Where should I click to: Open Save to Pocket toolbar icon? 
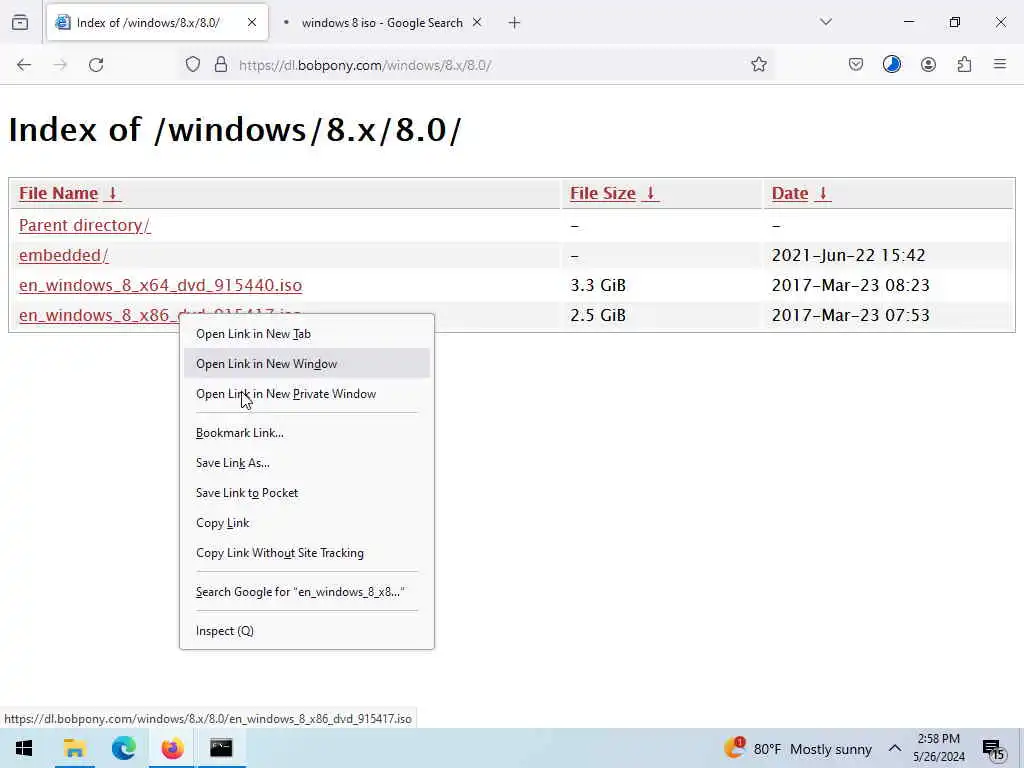tap(856, 65)
